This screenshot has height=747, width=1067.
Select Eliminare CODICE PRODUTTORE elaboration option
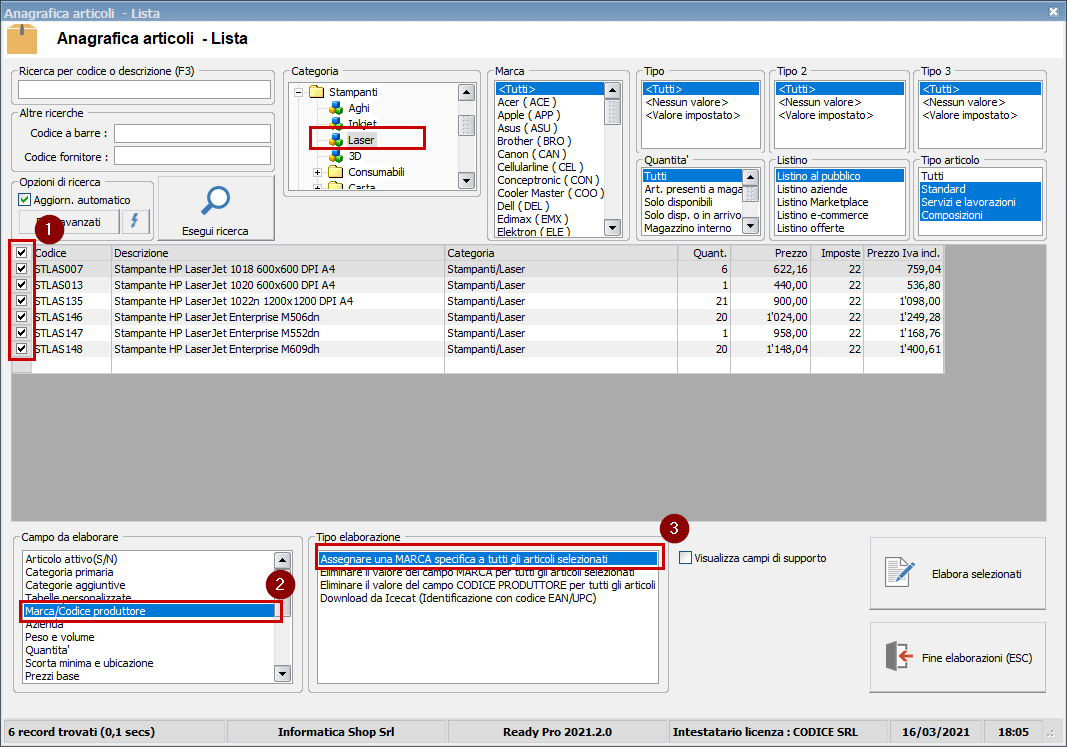click(x=488, y=585)
